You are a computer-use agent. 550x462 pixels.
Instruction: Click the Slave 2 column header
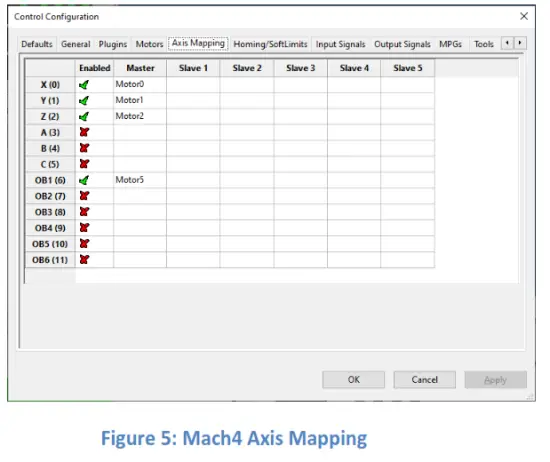pos(247,68)
